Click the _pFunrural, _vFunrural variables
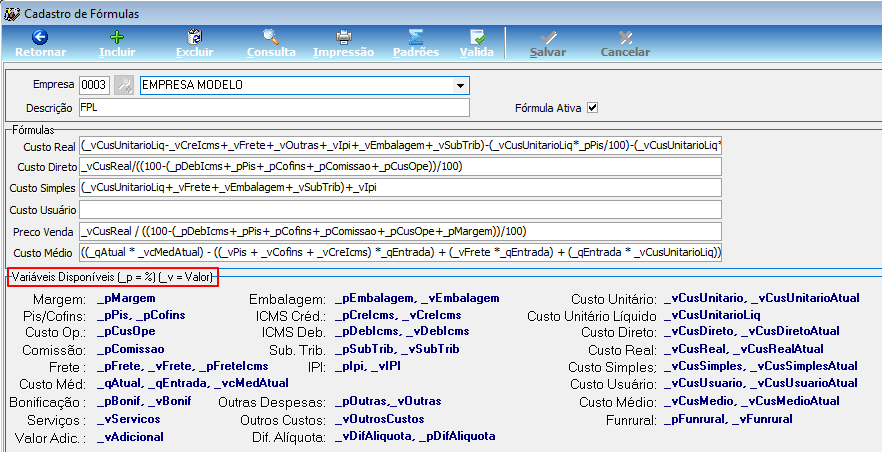This screenshot has width=882, height=452. [x=728, y=419]
